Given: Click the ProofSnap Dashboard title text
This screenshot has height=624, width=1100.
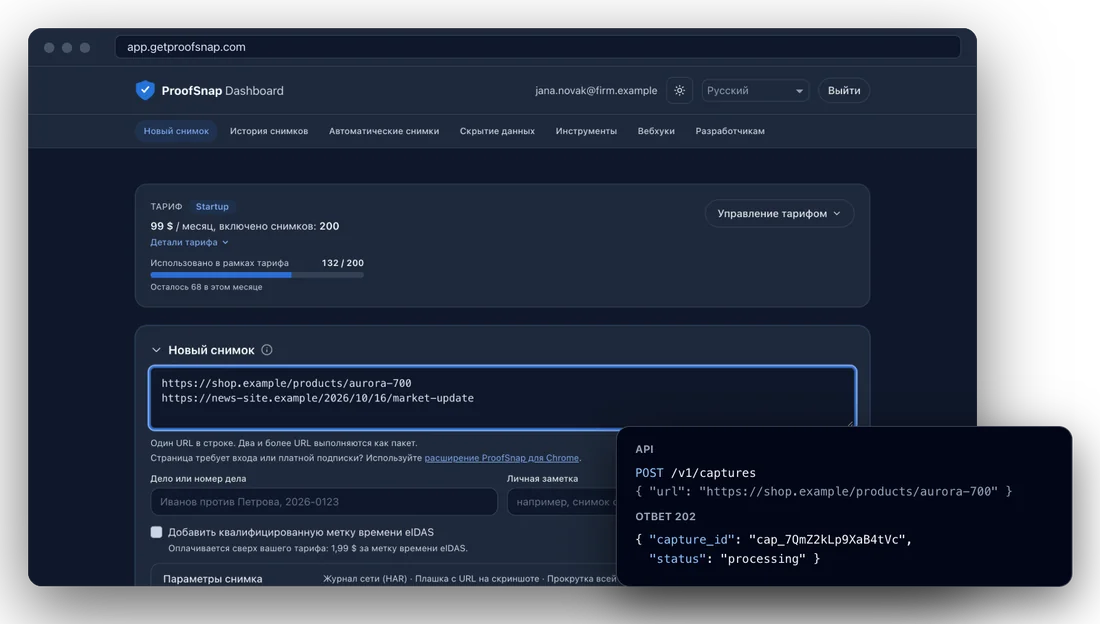Looking at the screenshot, I should 222,91.
